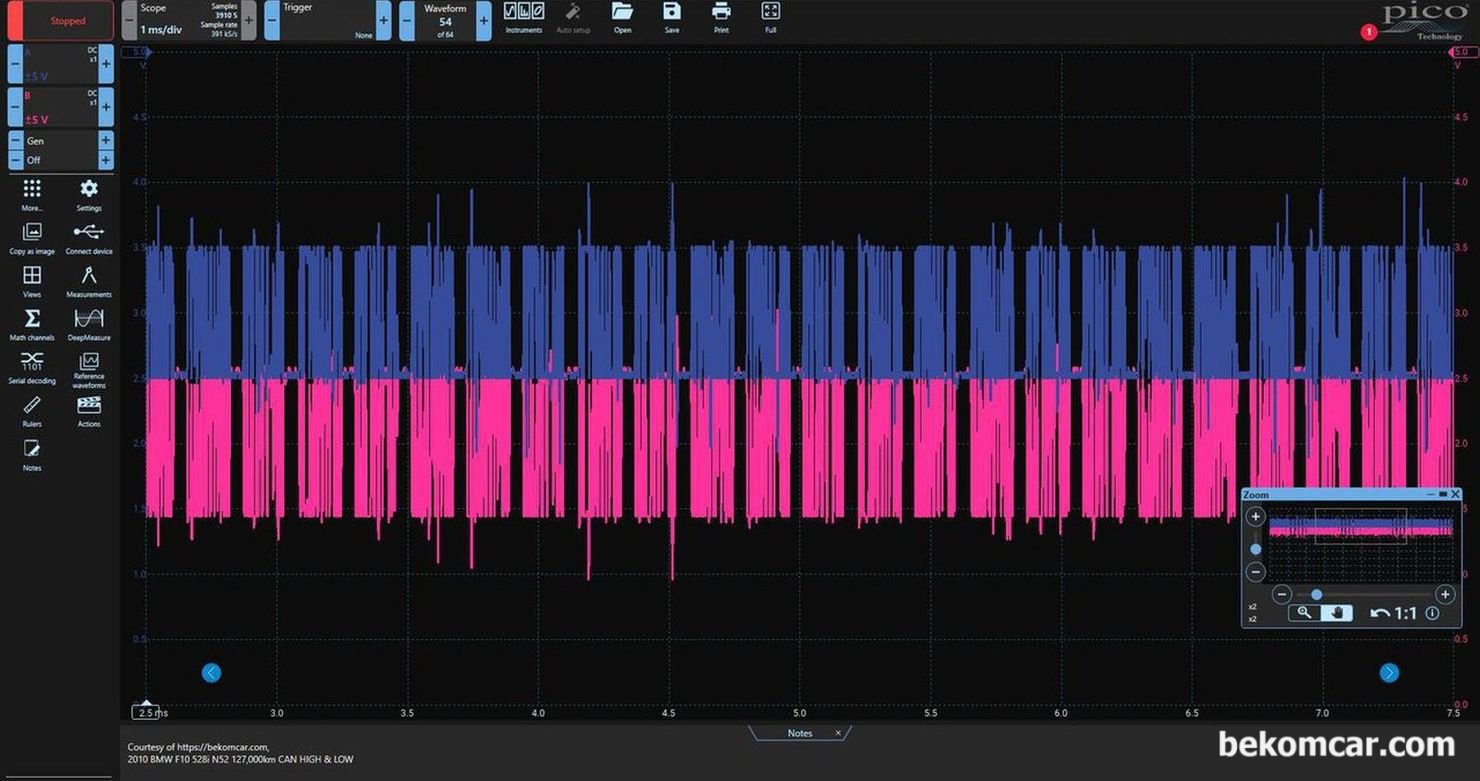Switch to magnifier zoom mode in Zoom window
This screenshot has height=781, width=1480.
point(1304,613)
